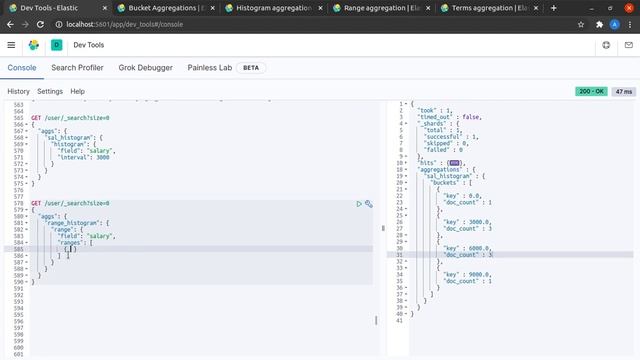
Task: Collapse editor fold arrow at line 569
Action: (27, 144)
